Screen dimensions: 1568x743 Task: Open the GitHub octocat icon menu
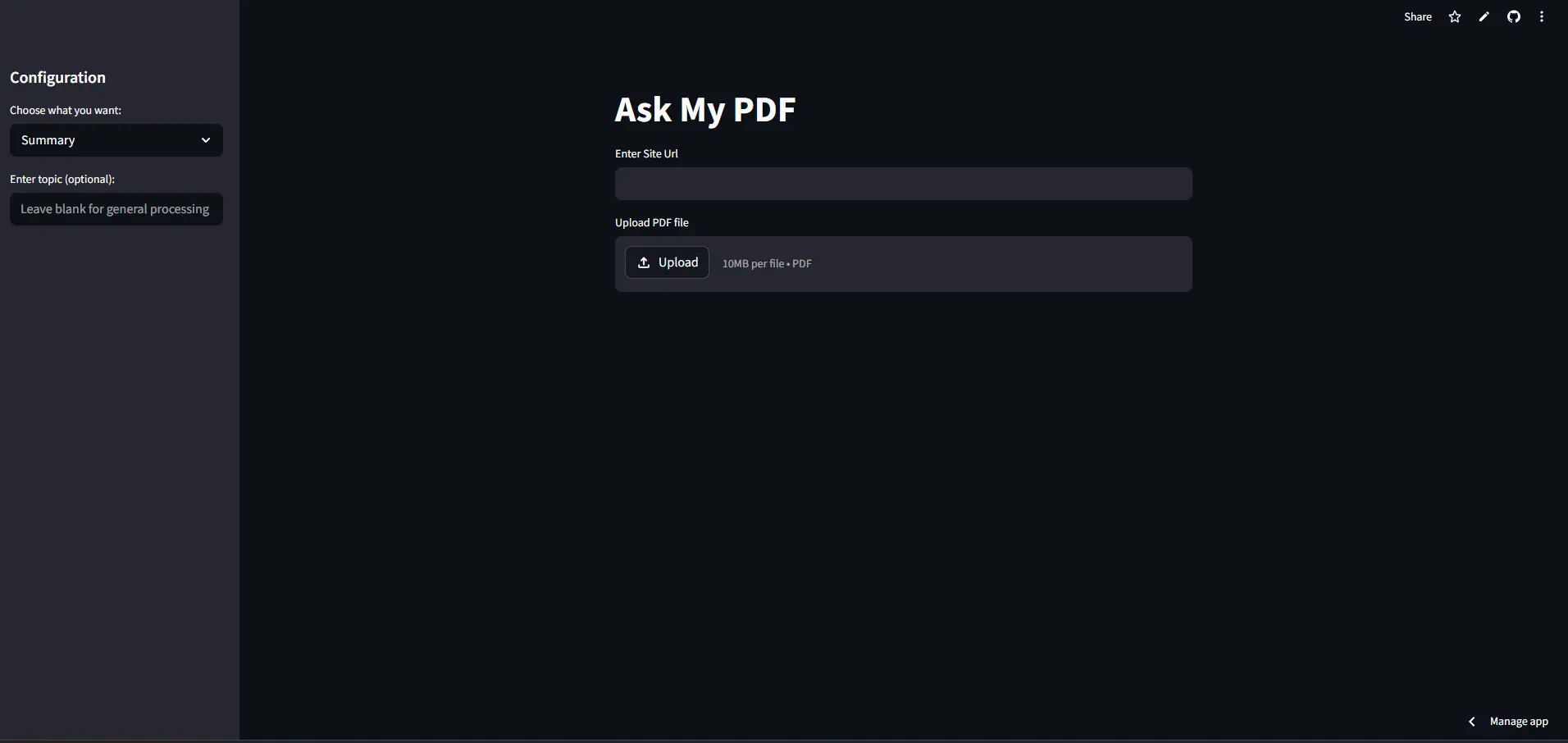click(x=1513, y=16)
